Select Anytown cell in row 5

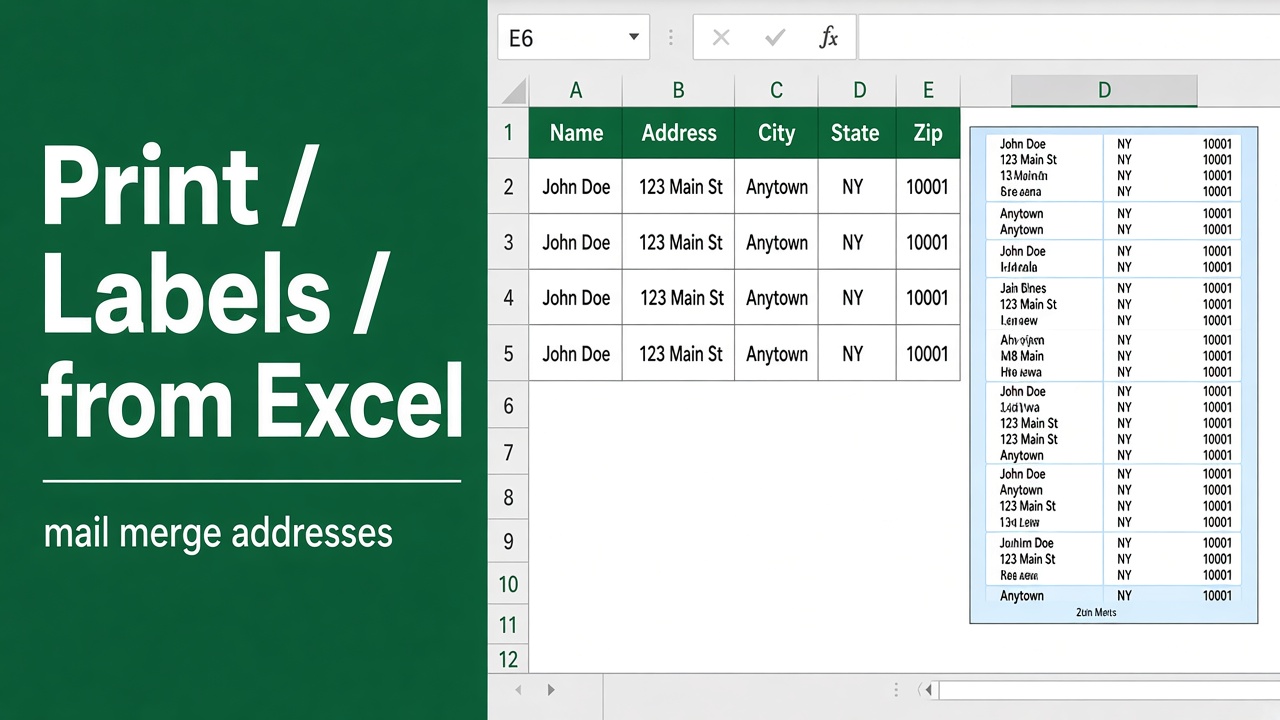[x=776, y=353]
